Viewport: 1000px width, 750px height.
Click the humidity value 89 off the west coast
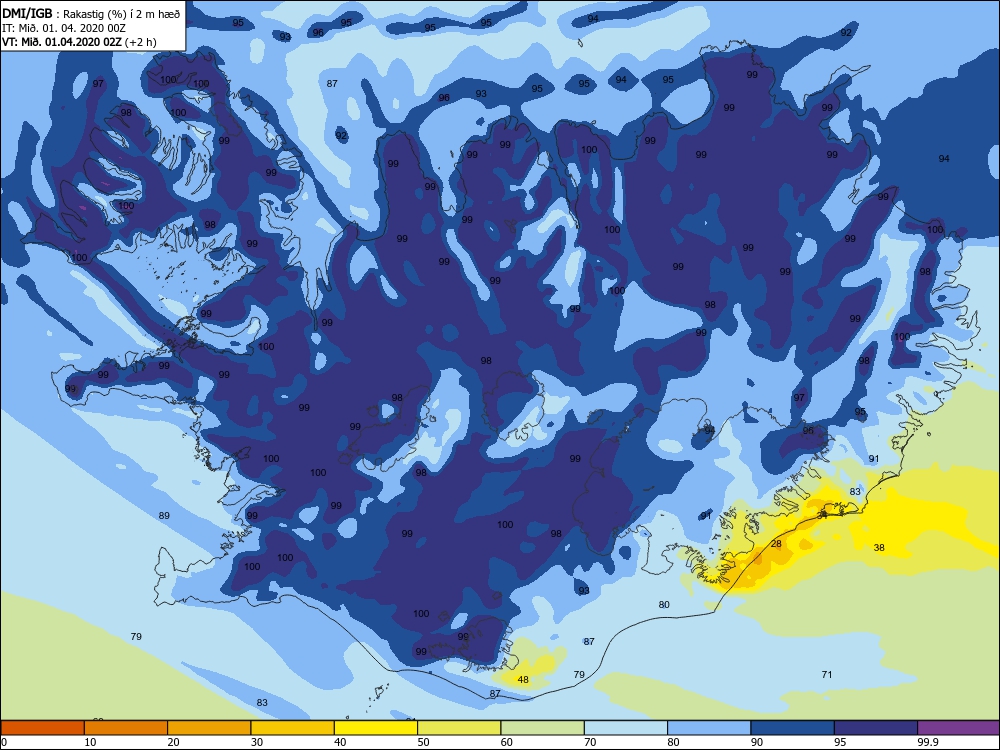tap(164, 516)
